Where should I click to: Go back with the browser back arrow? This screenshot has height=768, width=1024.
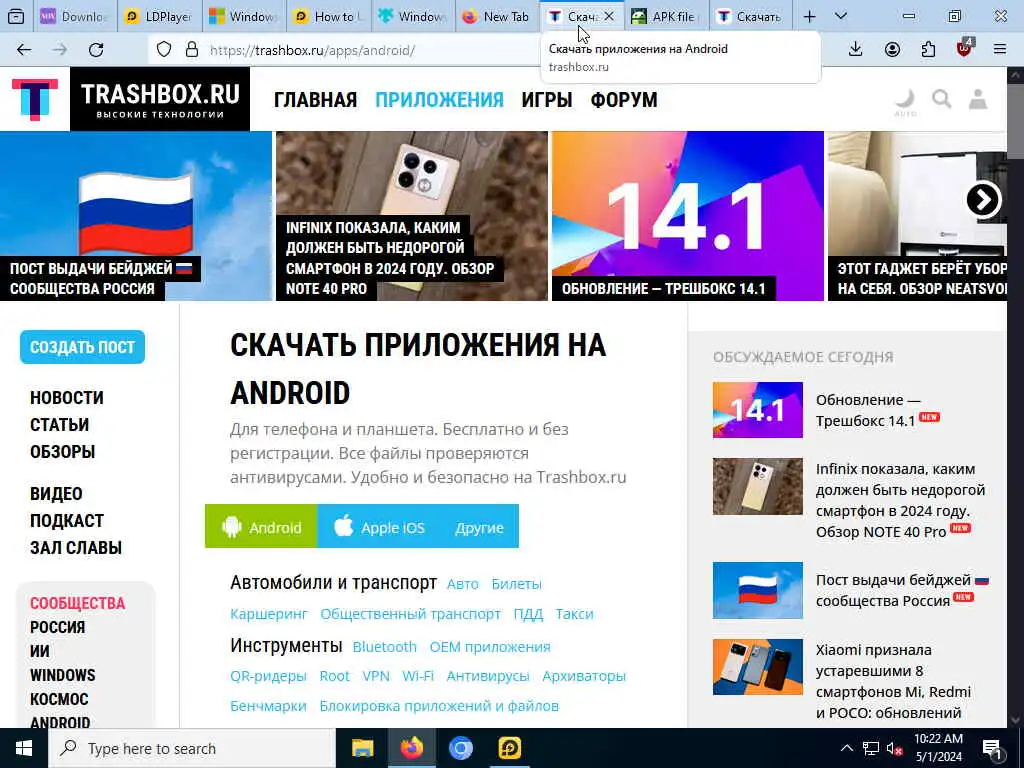24,50
